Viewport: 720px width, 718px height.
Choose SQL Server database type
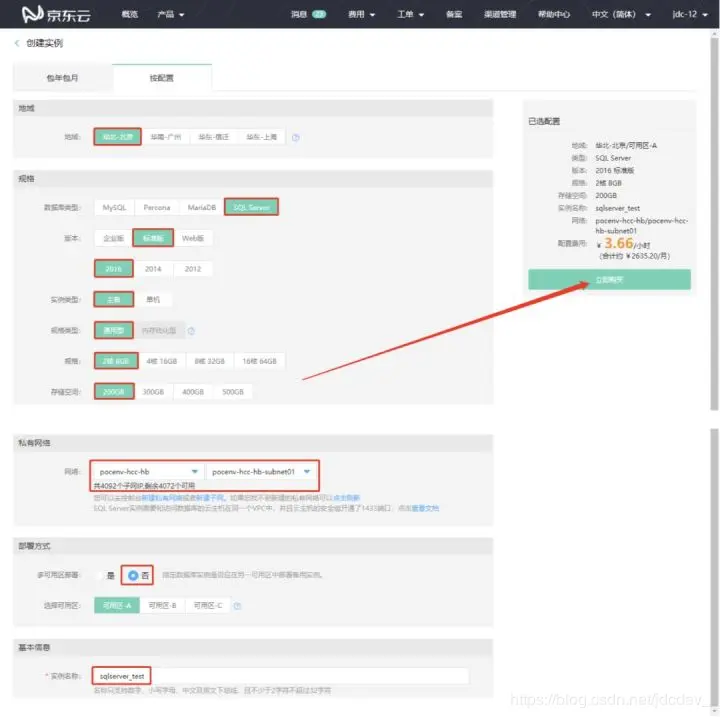click(x=251, y=207)
